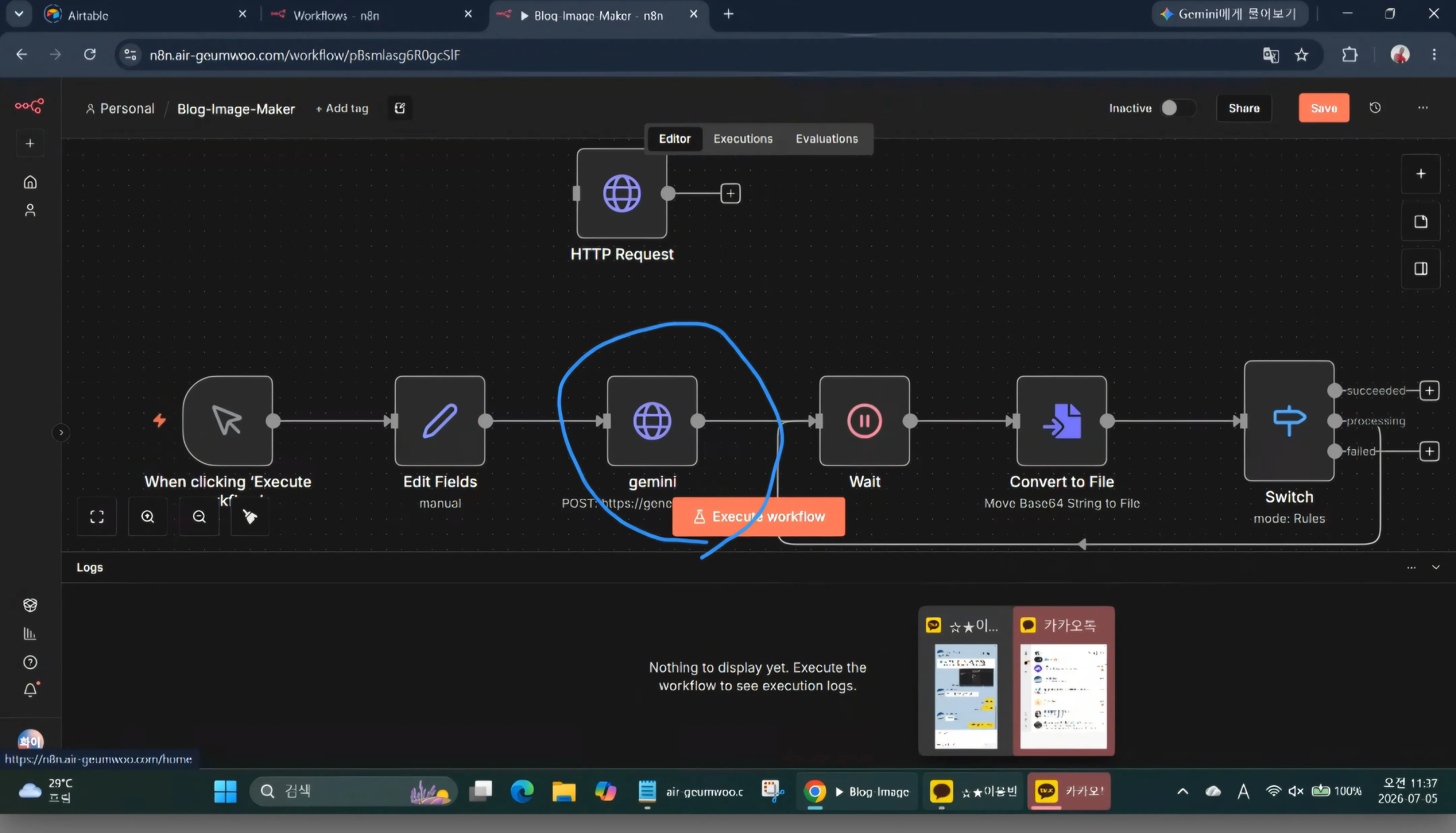1456x833 pixels.
Task: Collapse the Logs panel chevron
Action: (1435, 567)
